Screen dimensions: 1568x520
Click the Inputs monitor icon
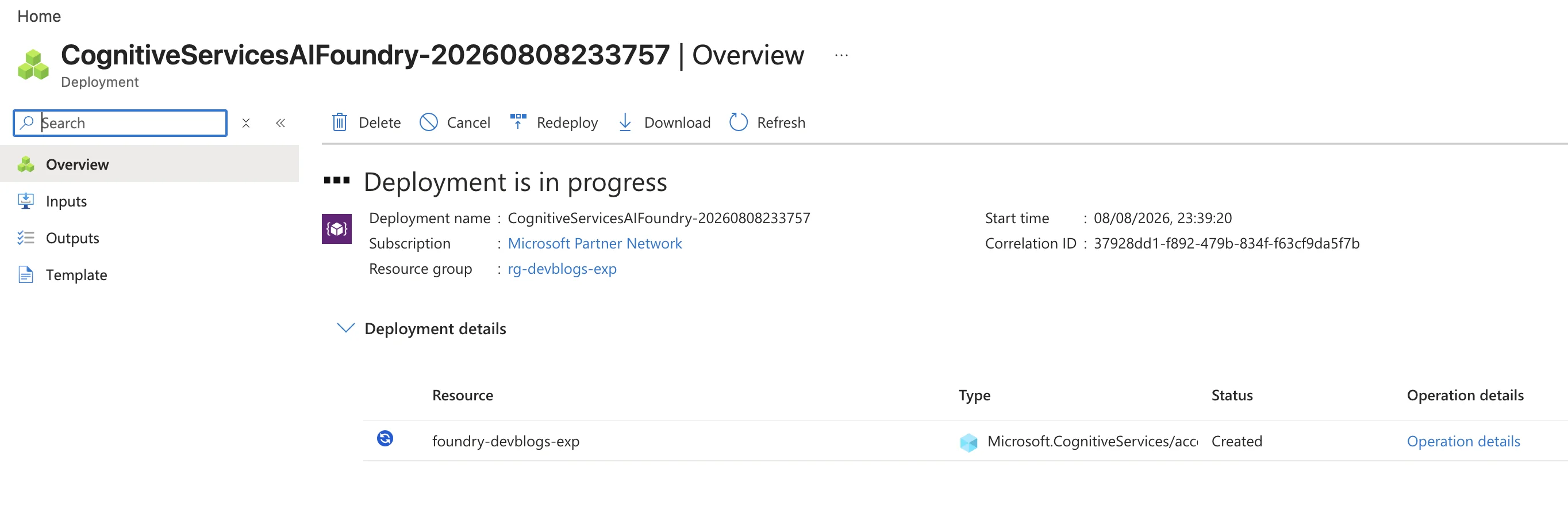pyautogui.click(x=25, y=201)
